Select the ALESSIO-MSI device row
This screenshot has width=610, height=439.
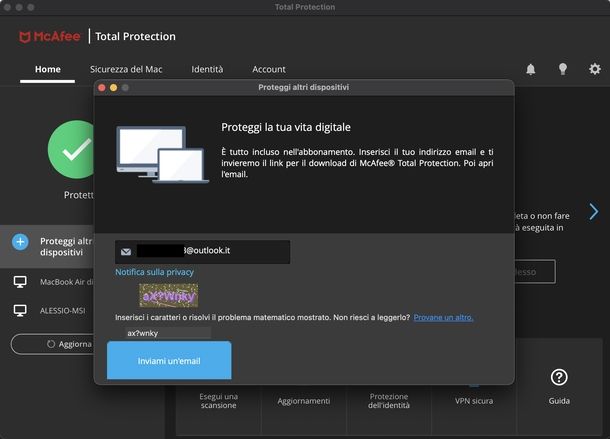pos(47,311)
